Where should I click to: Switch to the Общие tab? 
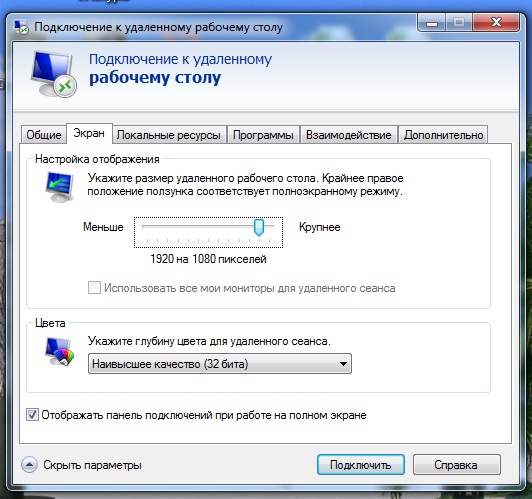(44, 135)
